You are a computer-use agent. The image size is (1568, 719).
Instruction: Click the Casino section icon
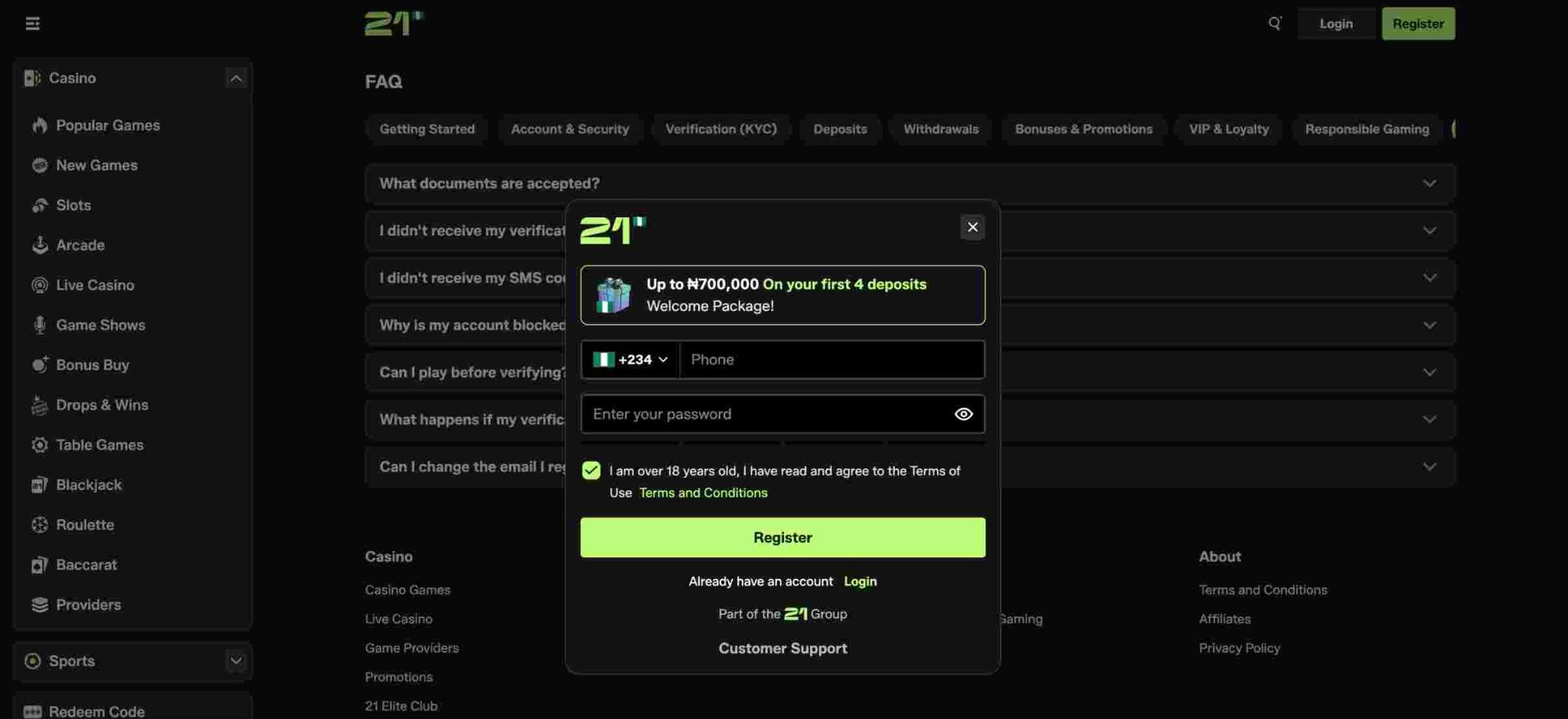(x=32, y=78)
